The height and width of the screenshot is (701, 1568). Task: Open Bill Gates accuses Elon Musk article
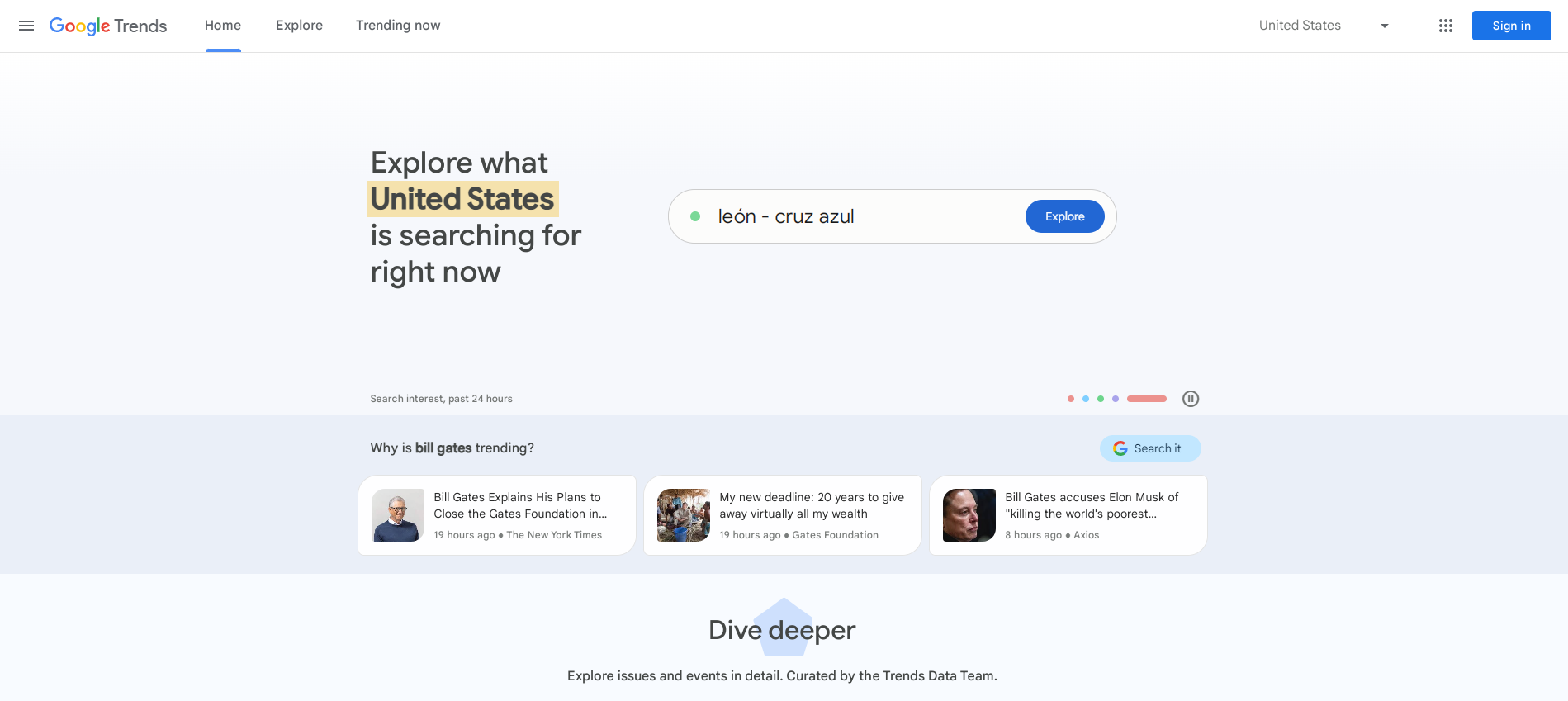pos(1068,515)
